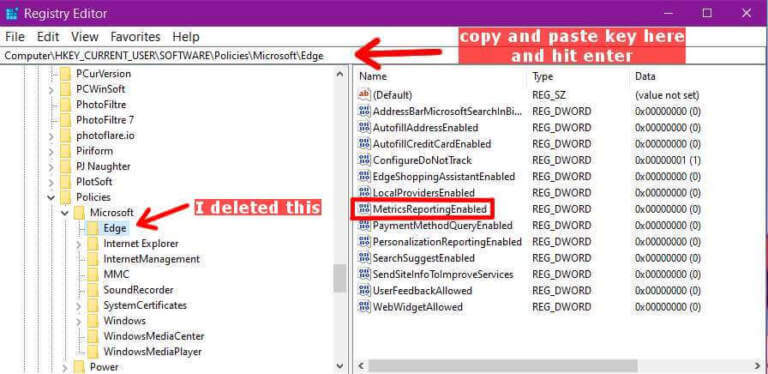This screenshot has width=768, height=374.
Task: Select the SystemCertificates key
Action: [x=145, y=305]
